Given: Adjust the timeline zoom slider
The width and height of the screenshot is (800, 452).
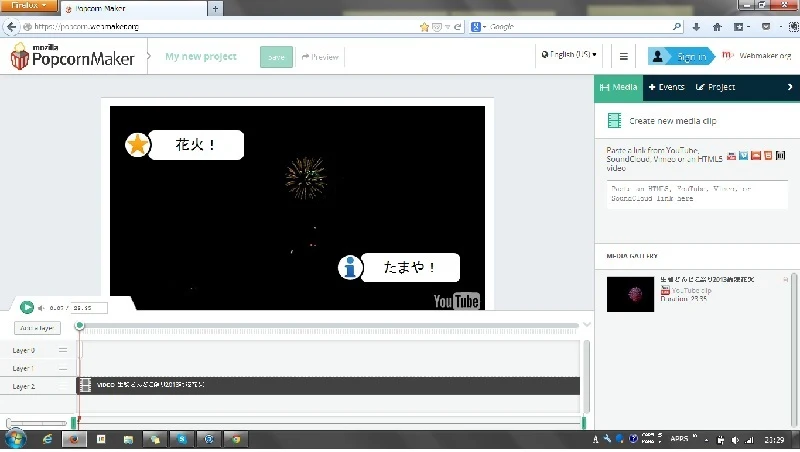Looking at the screenshot, I should [36, 423].
